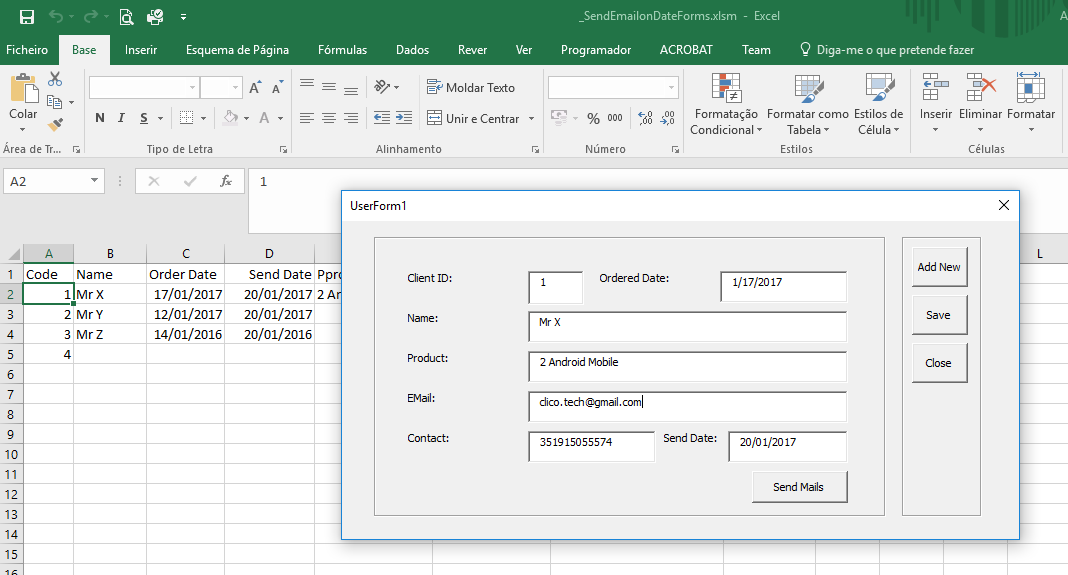Viewport: 1068px width, 575px height.
Task: Toggle underline formatting (S)
Action: point(144,118)
